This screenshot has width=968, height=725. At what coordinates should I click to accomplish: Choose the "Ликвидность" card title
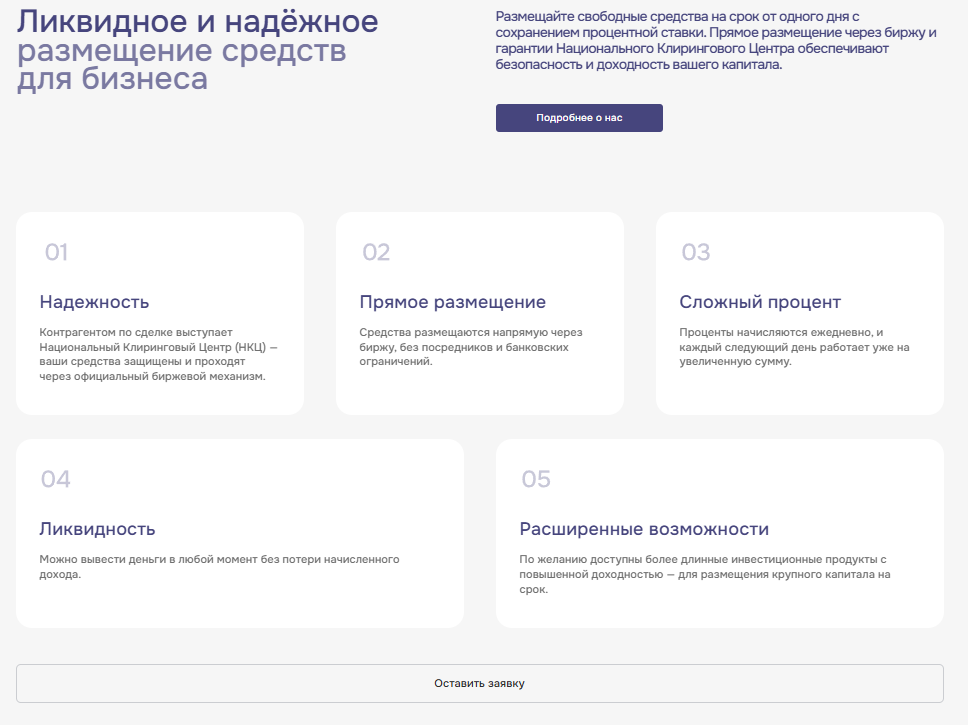tap(97, 529)
